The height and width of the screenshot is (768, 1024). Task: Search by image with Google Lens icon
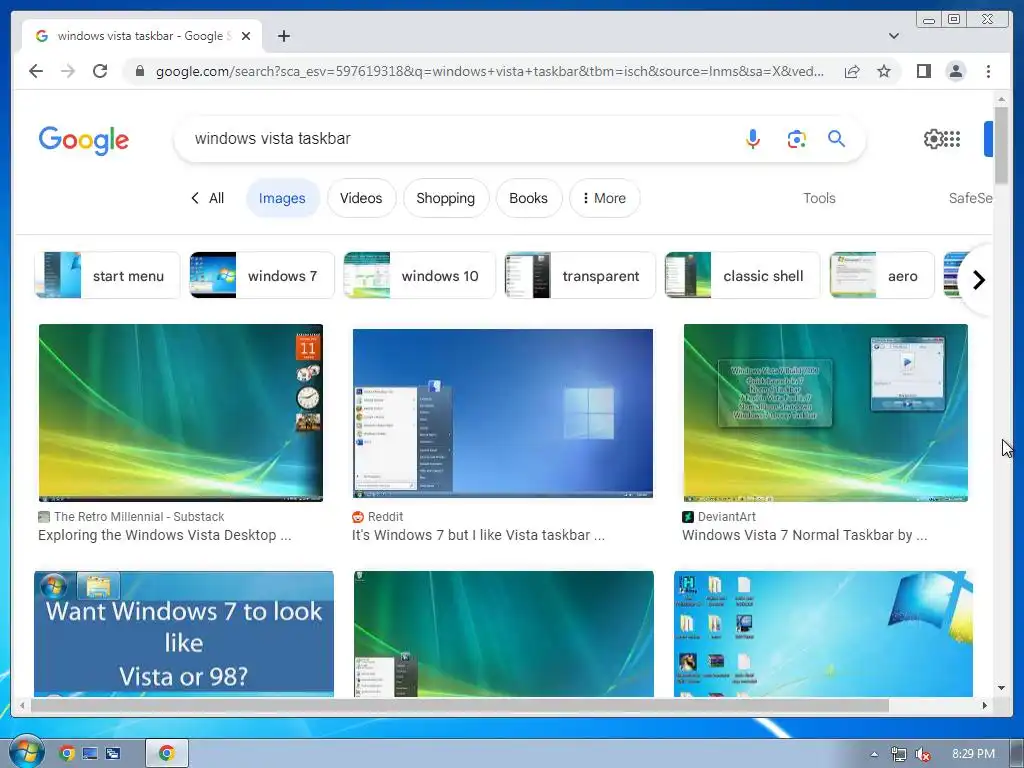tap(796, 139)
